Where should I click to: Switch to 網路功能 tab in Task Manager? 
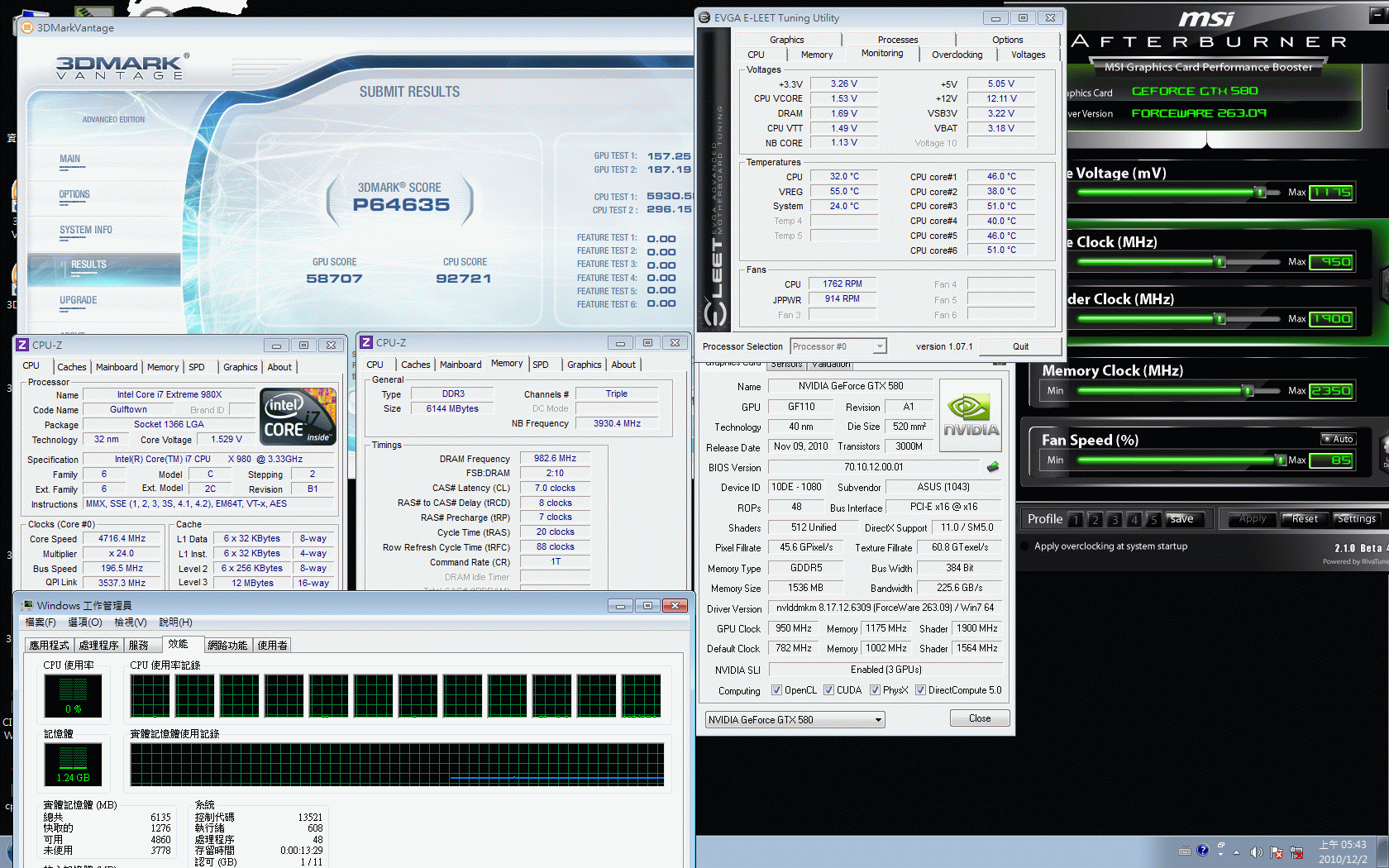(x=227, y=646)
